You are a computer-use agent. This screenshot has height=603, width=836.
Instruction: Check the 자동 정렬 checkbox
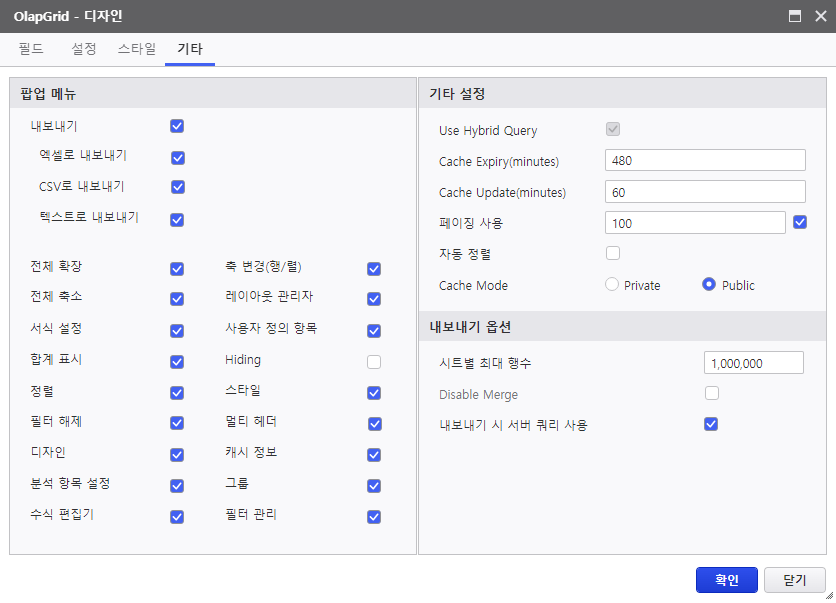point(613,253)
